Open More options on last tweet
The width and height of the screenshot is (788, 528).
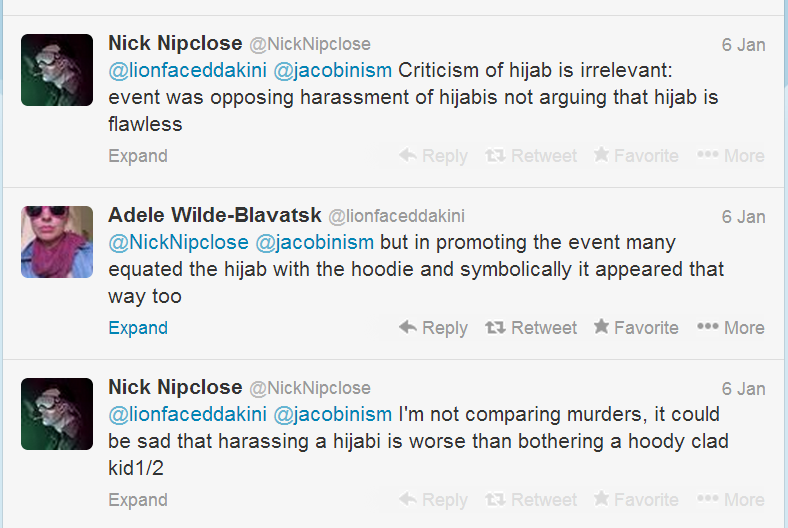click(x=731, y=500)
